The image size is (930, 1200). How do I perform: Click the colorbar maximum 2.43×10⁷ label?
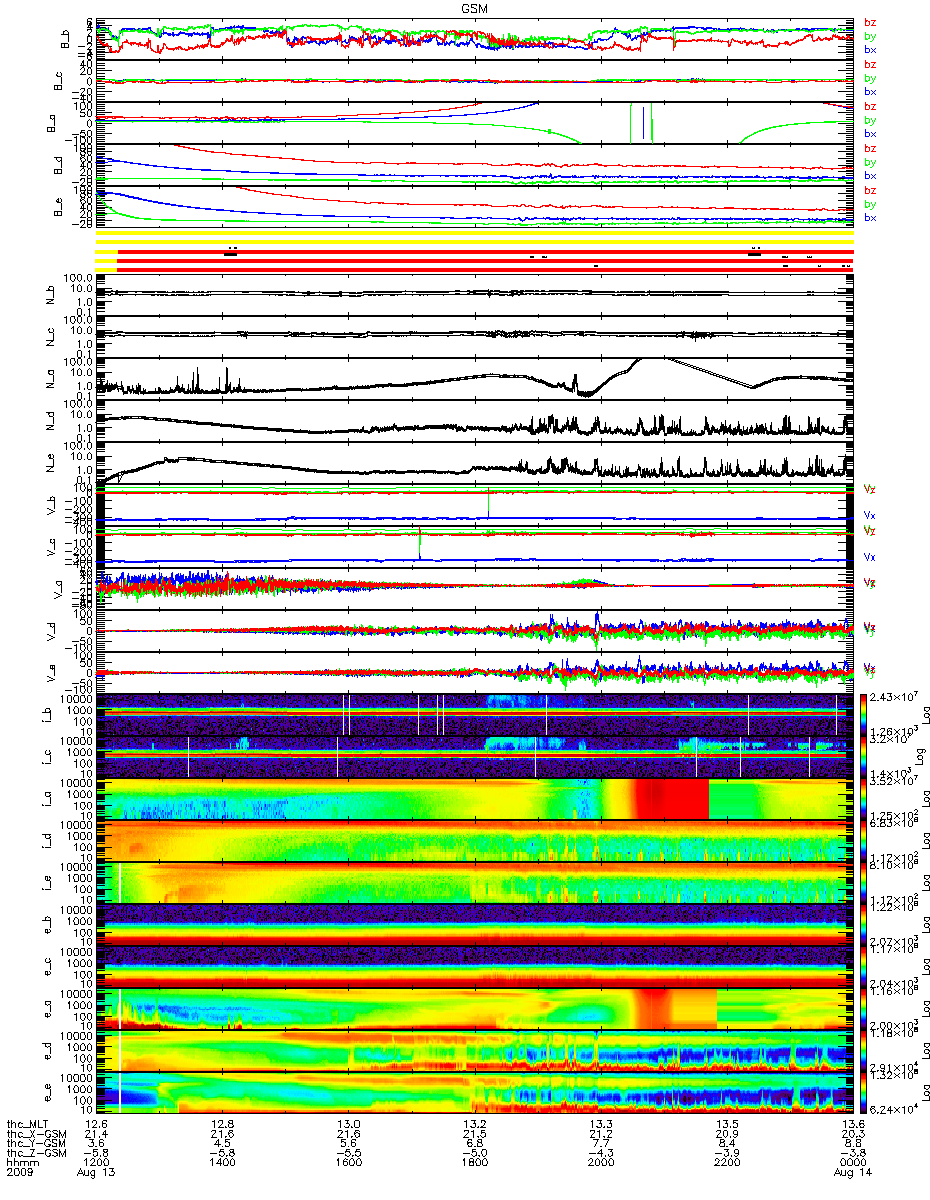click(x=896, y=697)
